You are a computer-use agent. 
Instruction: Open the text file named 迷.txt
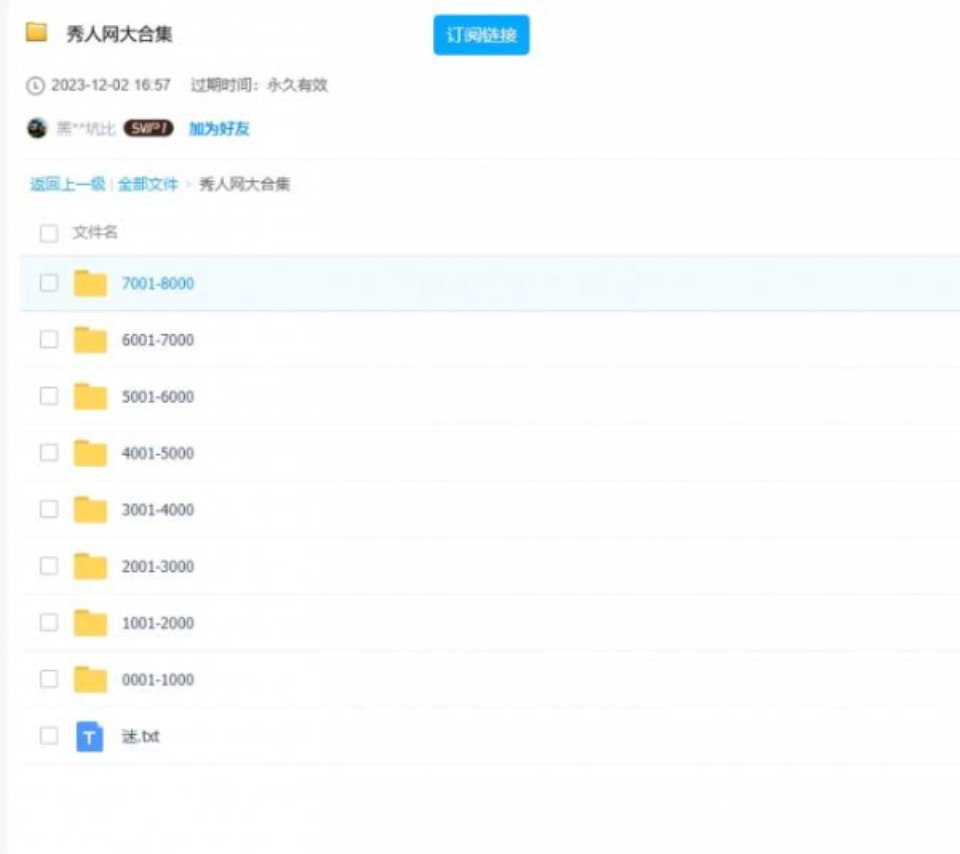[x=141, y=736]
